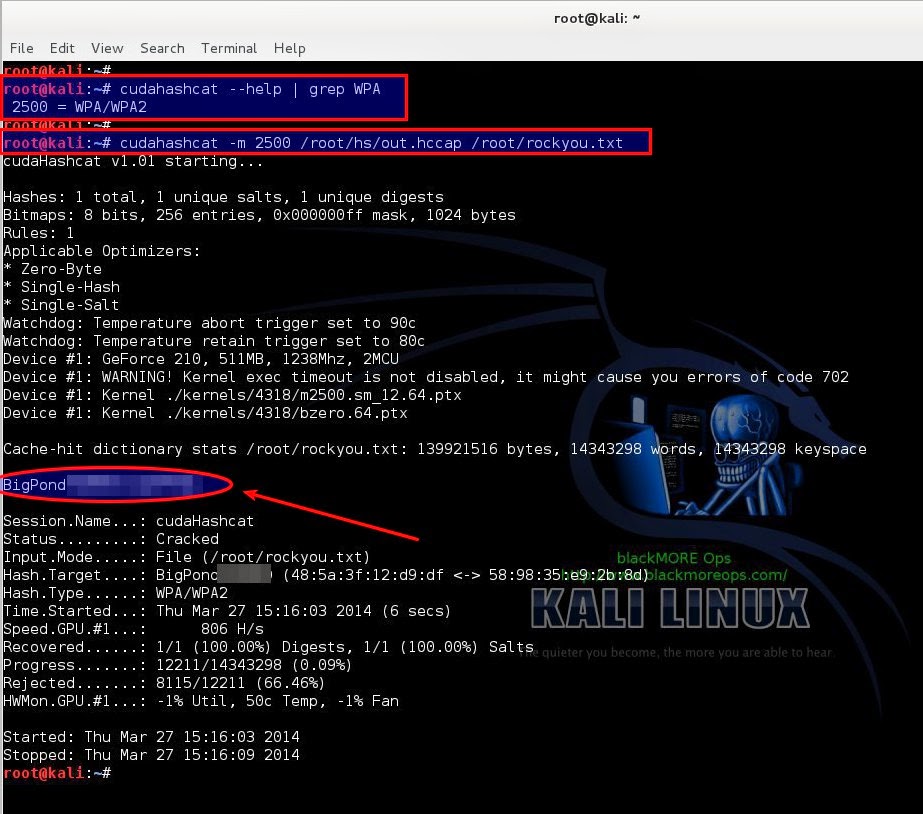
Task: Open the Edit menu
Action: click(x=62, y=48)
